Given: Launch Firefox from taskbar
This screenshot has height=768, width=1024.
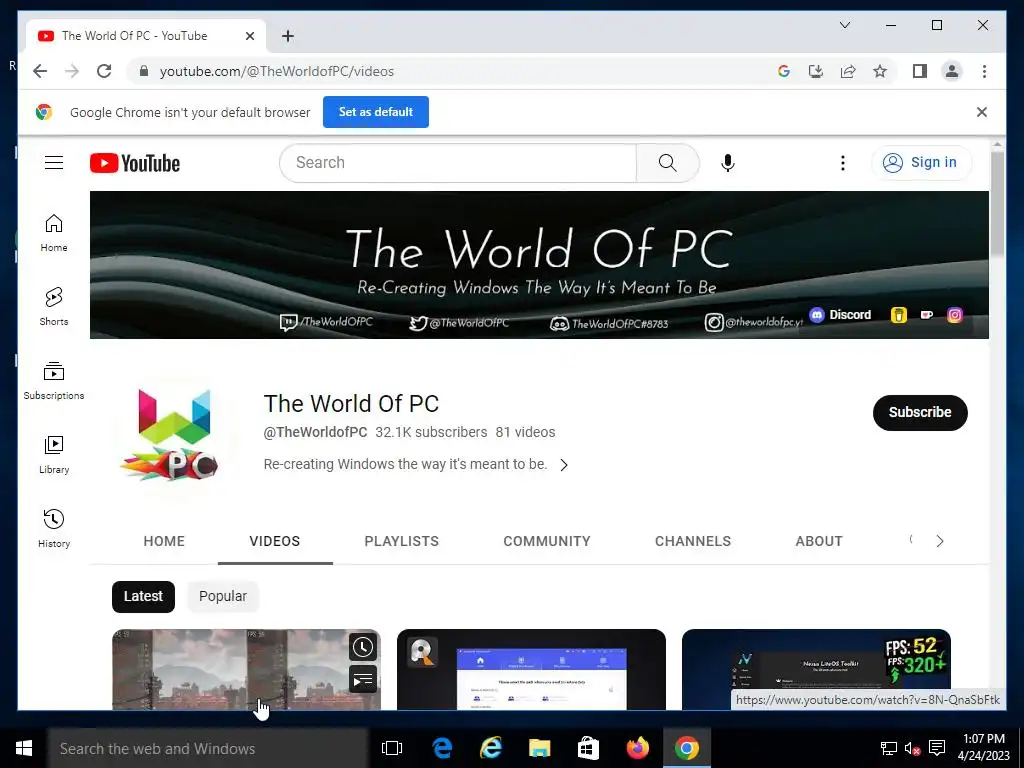Looking at the screenshot, I should [x=637, y=748].
